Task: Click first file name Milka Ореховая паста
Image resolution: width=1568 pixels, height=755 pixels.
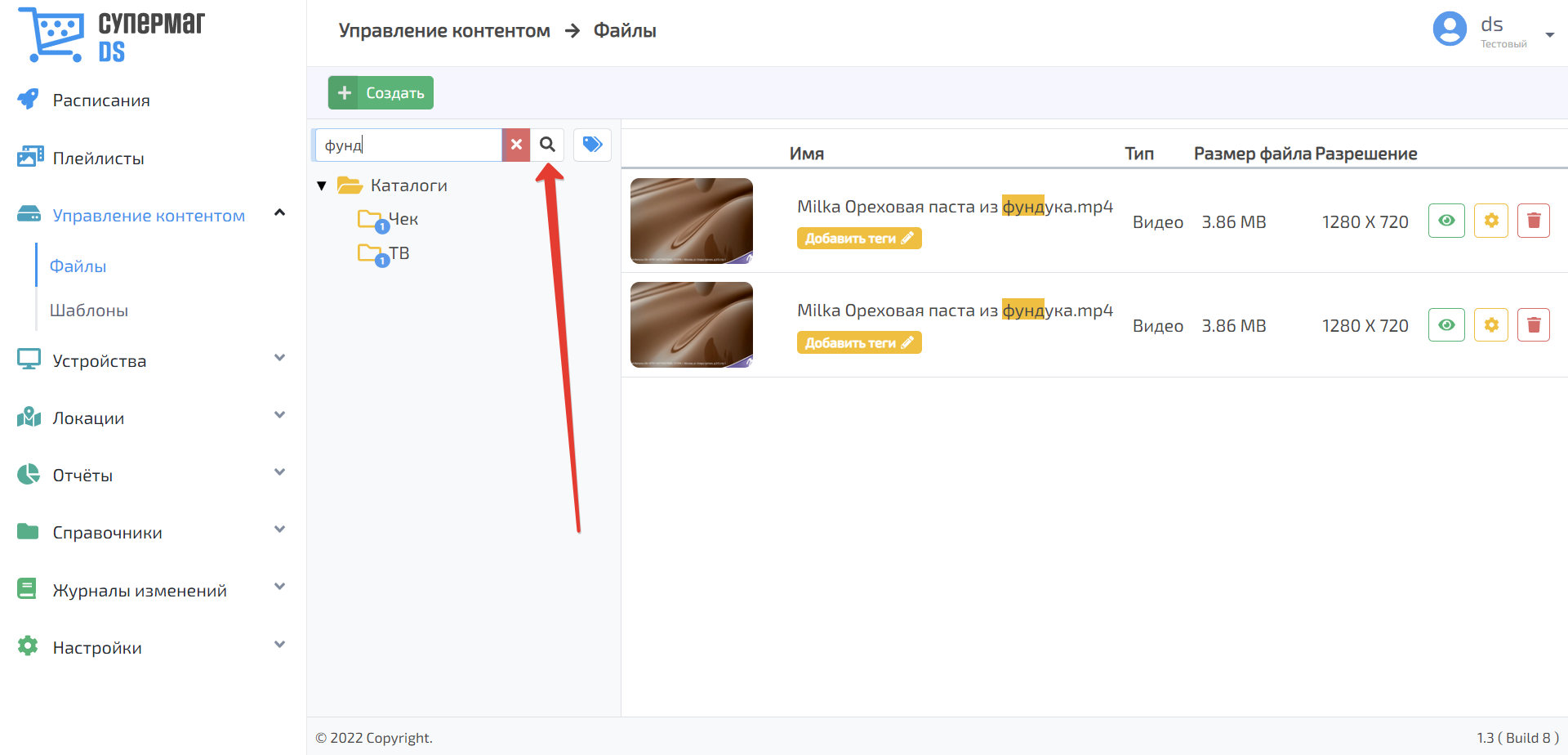Action: click(955, 207)
